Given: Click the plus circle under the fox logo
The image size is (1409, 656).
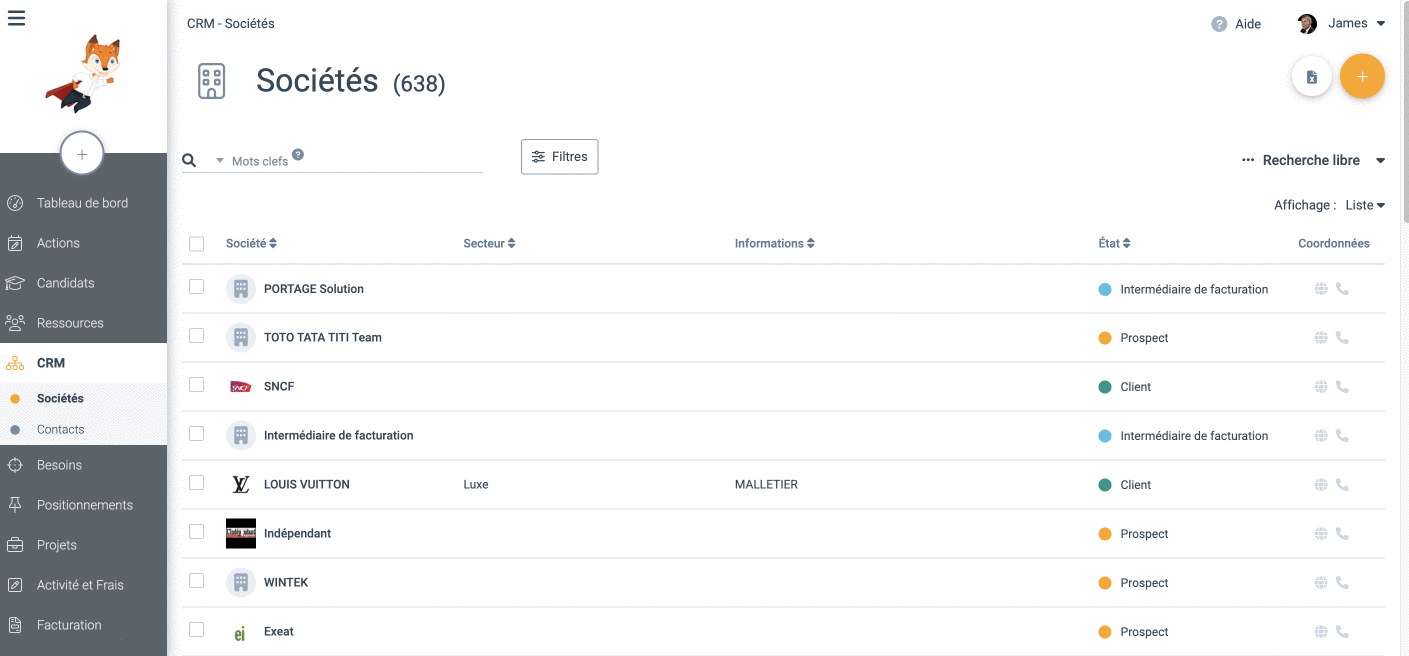Looking at the screenshot, I should click(x=82, y=154).
